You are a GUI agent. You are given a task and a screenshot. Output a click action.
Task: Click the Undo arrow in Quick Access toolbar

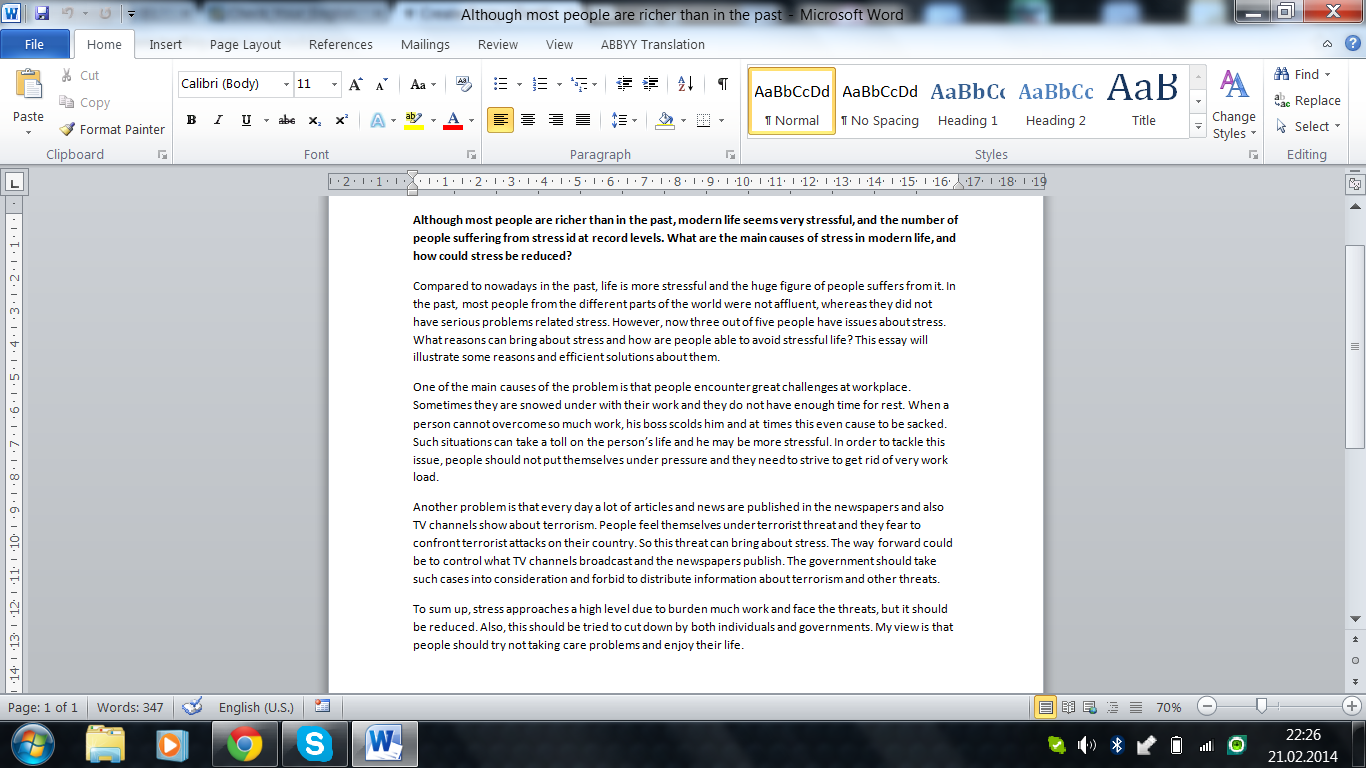pyautogui.click(x=68, y=14)
